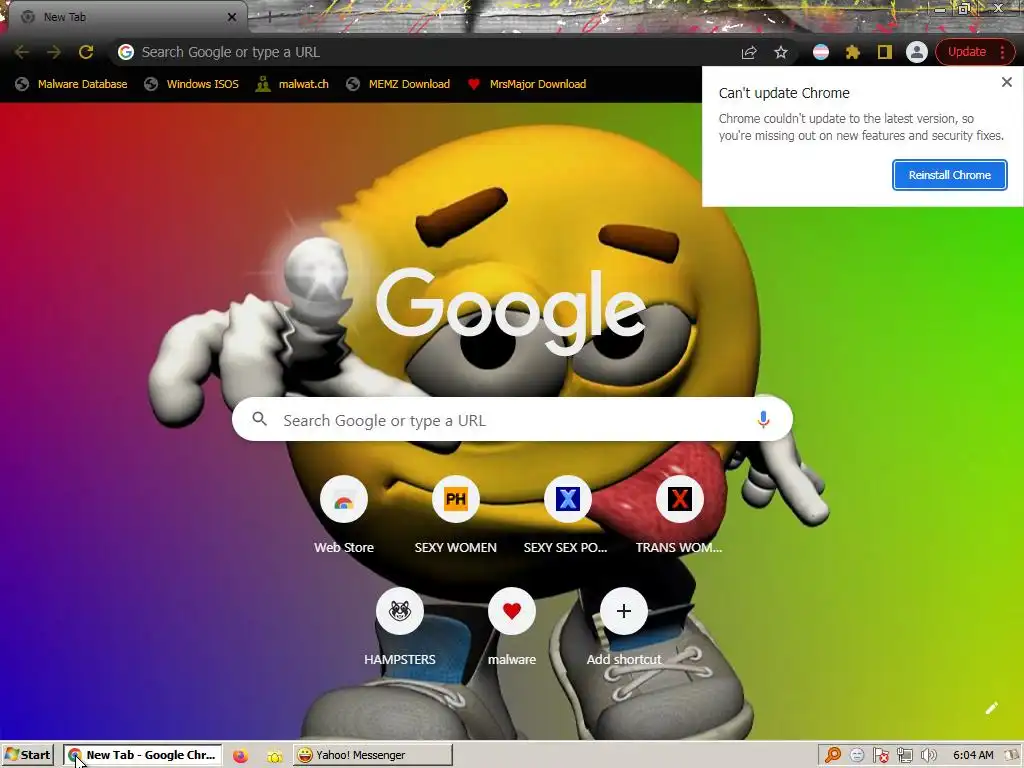
Task: Toggle the side panel icon
Action: click(884, 52)
